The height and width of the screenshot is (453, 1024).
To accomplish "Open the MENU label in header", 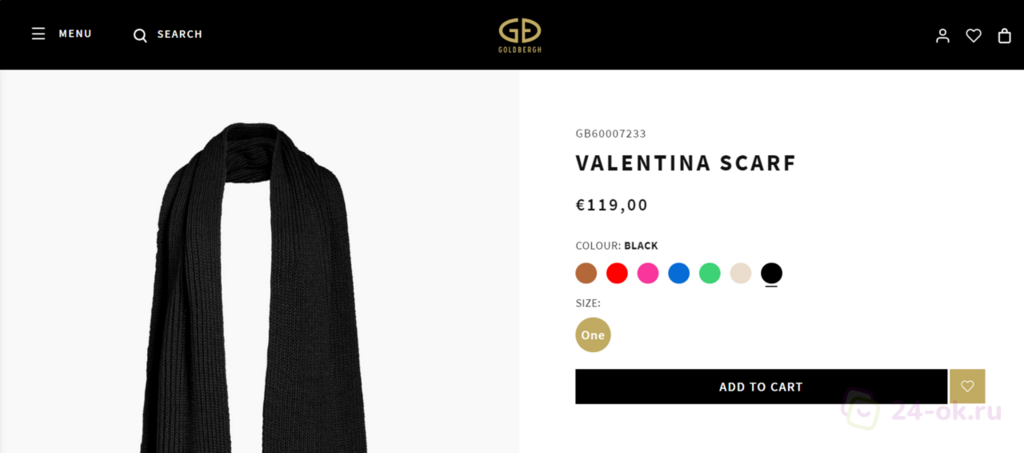I will click(x=75, y=34).
